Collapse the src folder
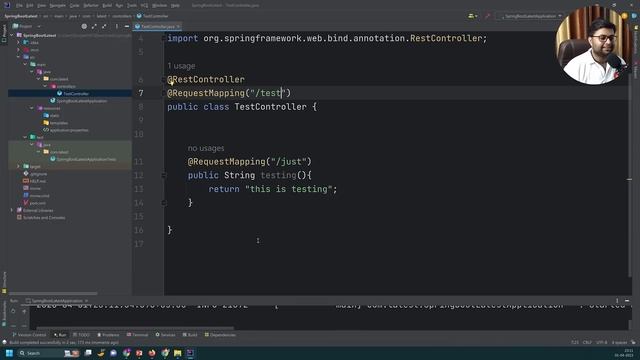The image size is (640, 360). click(x=18, y=57)
